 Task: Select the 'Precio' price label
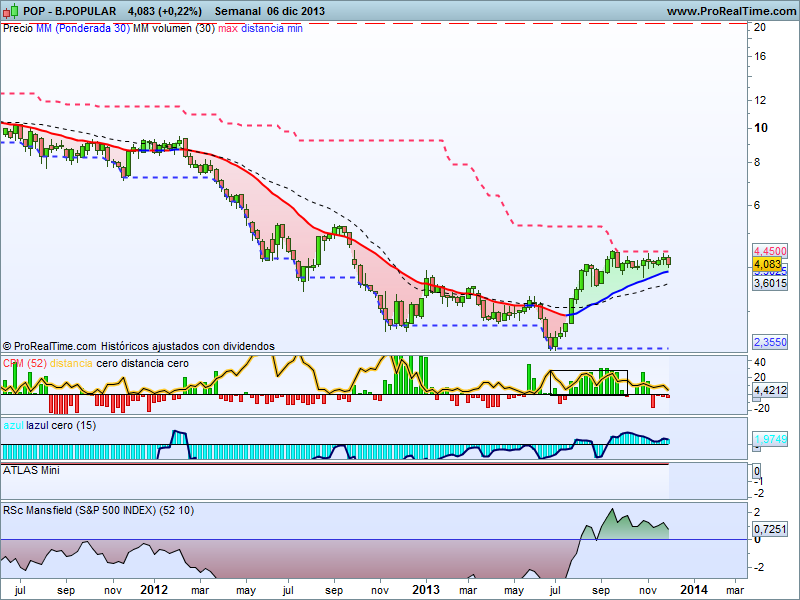18,28
